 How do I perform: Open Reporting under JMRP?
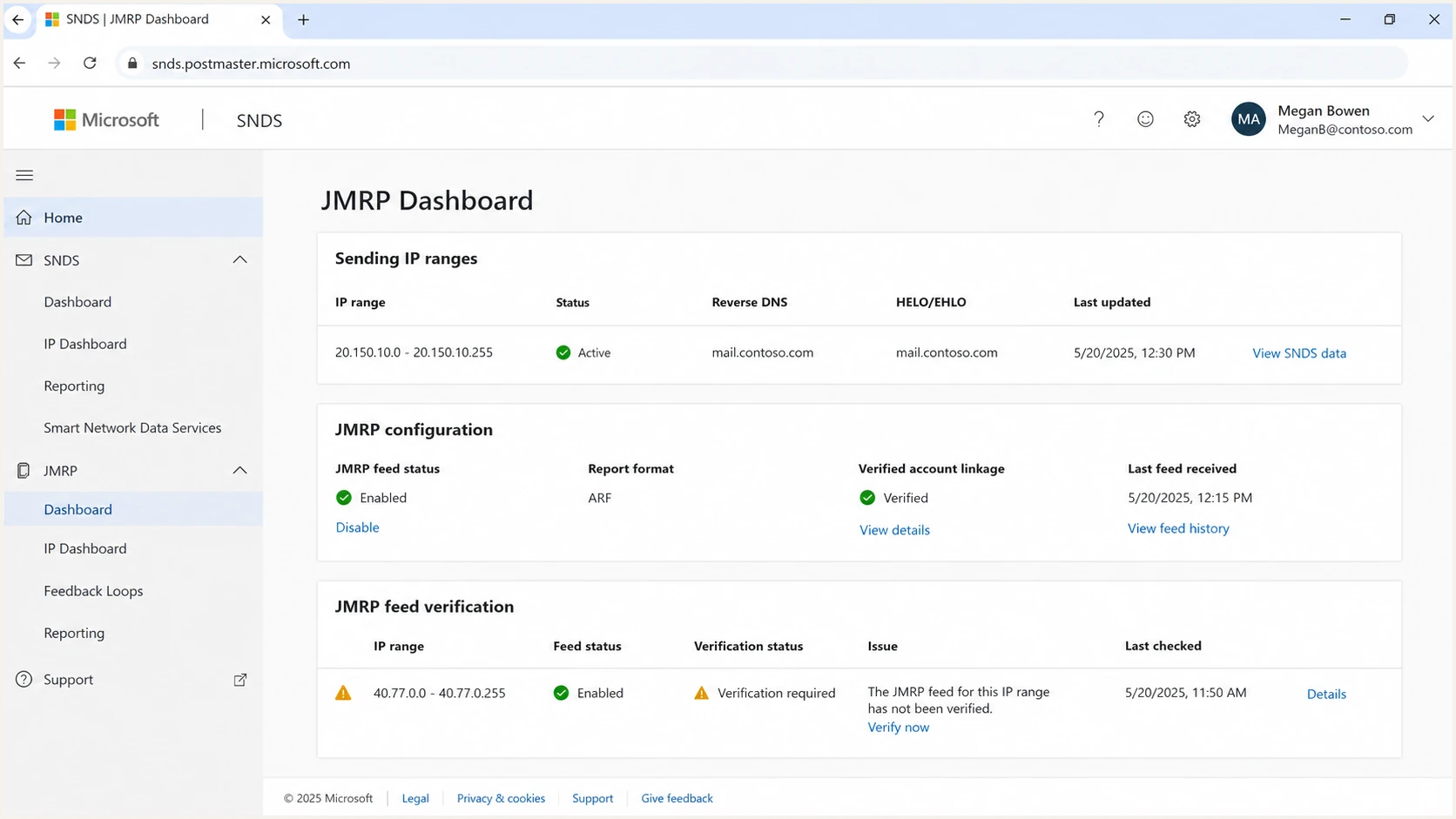tap(74, 633)
